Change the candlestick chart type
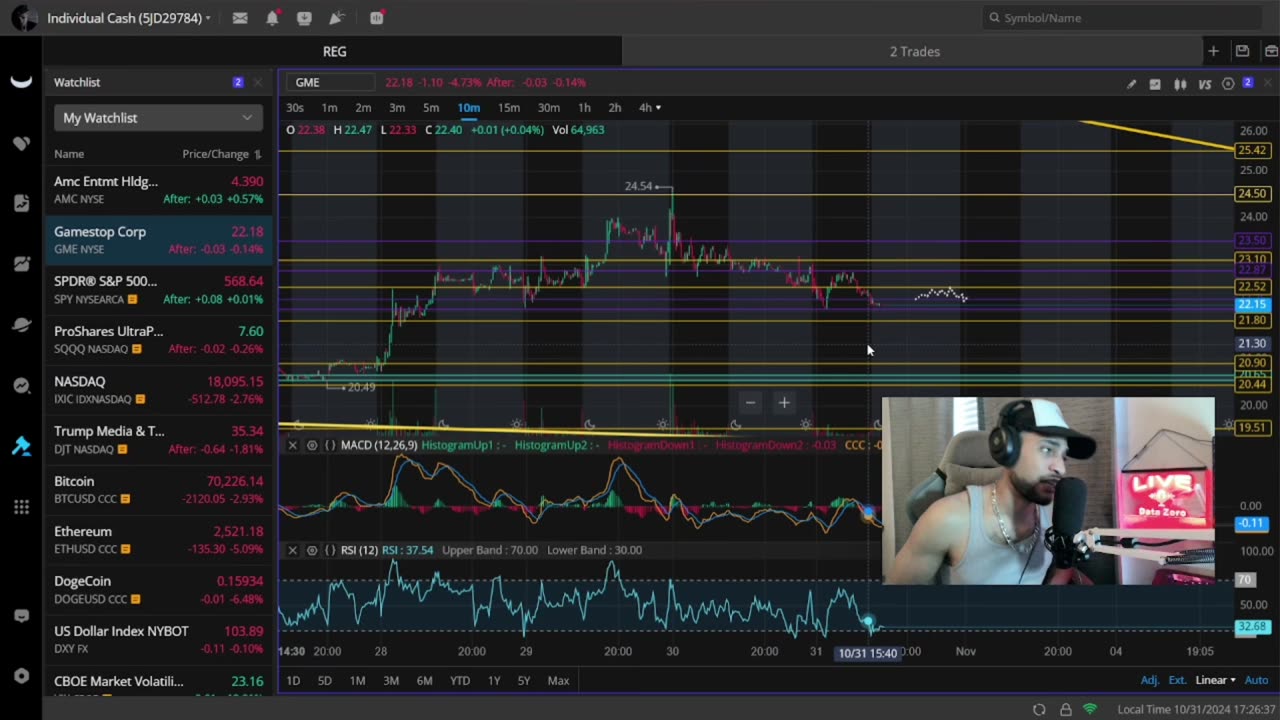Image resolution: width=1280 pixels, height=720 pixels. [1180, 84]
